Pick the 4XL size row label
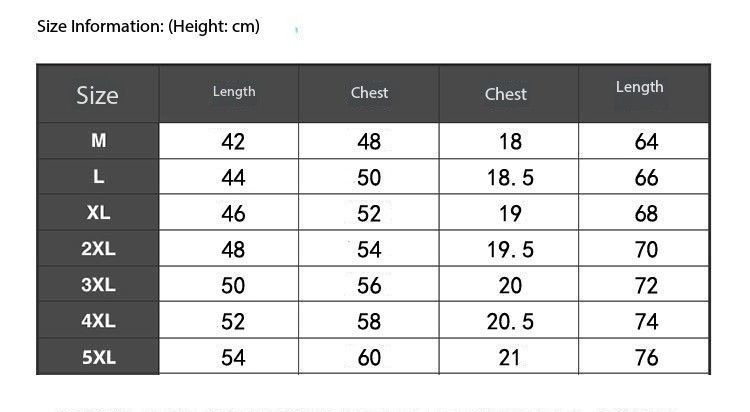 point(98,321)
